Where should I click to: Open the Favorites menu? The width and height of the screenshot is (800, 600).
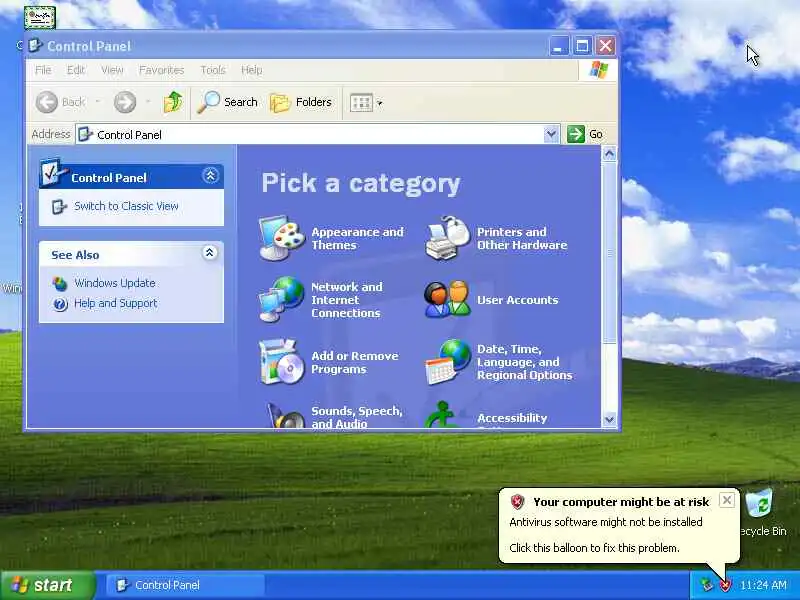(x=161, y=70)
